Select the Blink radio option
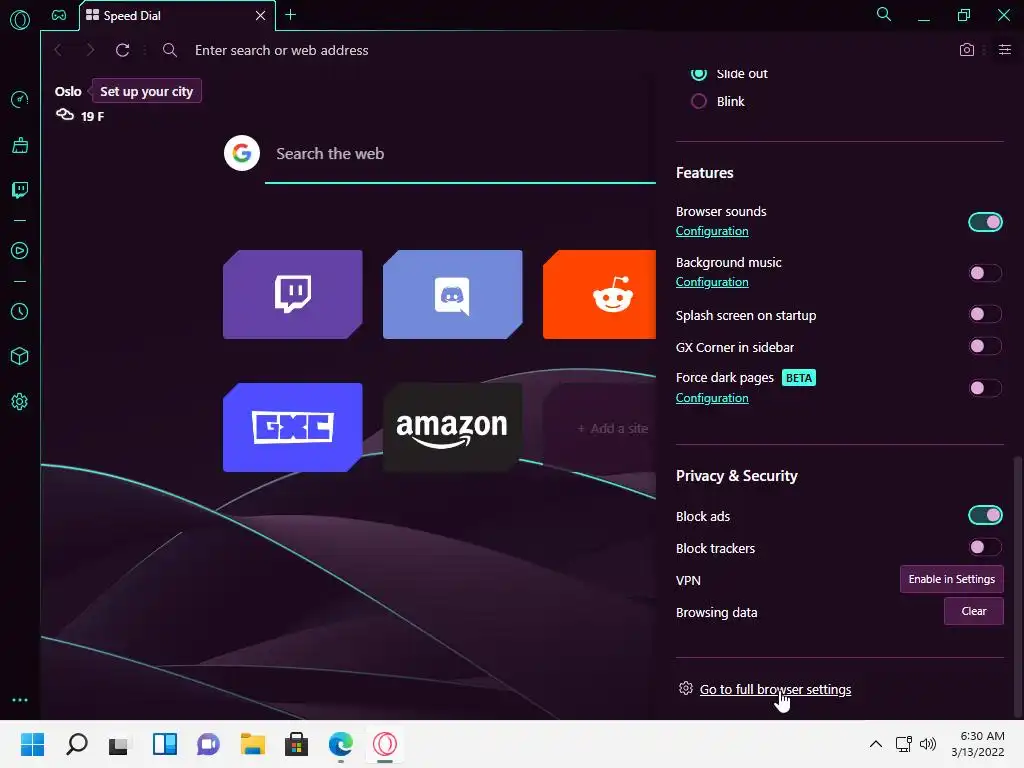This screenshot has width=1024, height=768. click(699, 101)
